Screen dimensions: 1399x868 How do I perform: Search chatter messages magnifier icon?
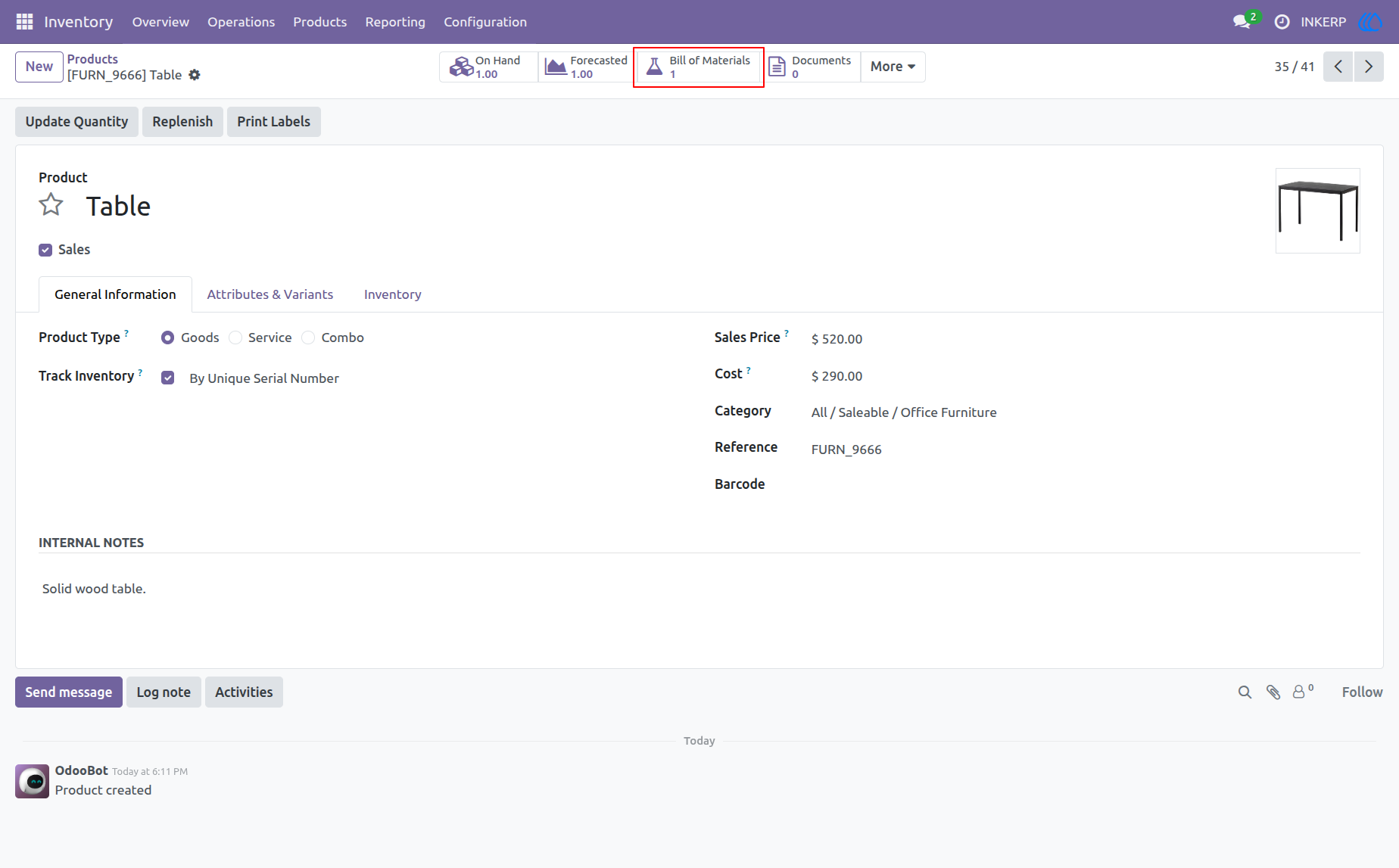1245,692
